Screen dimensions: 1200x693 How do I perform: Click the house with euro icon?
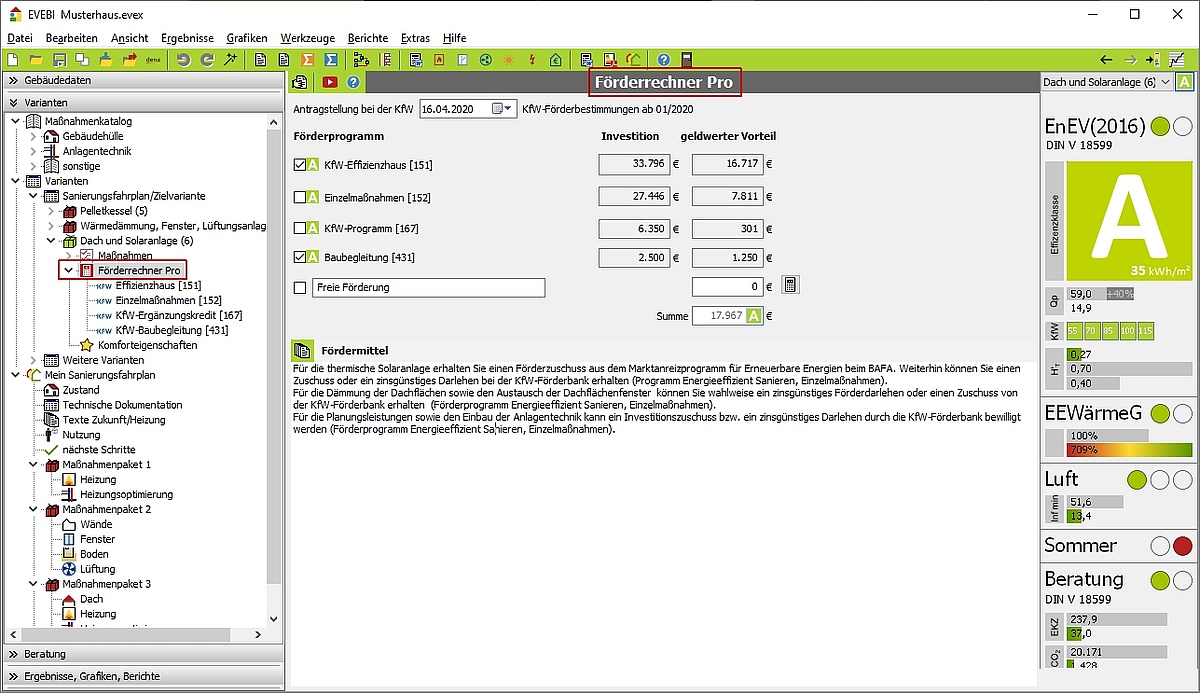tap(556, 60)
